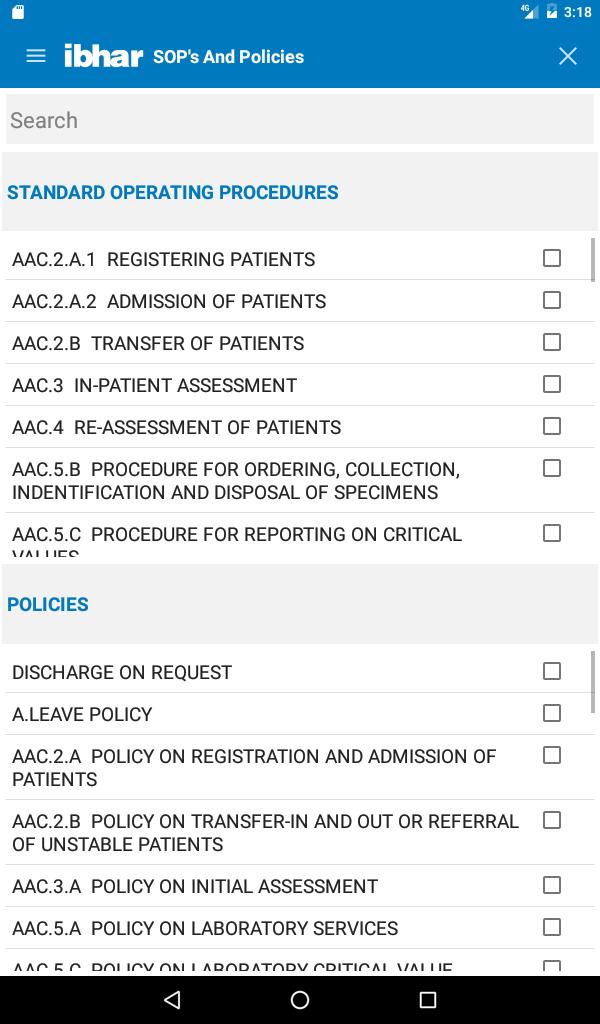Click the Search input field
Viewport: 600px width, 1024px height.
coord(300,120)
